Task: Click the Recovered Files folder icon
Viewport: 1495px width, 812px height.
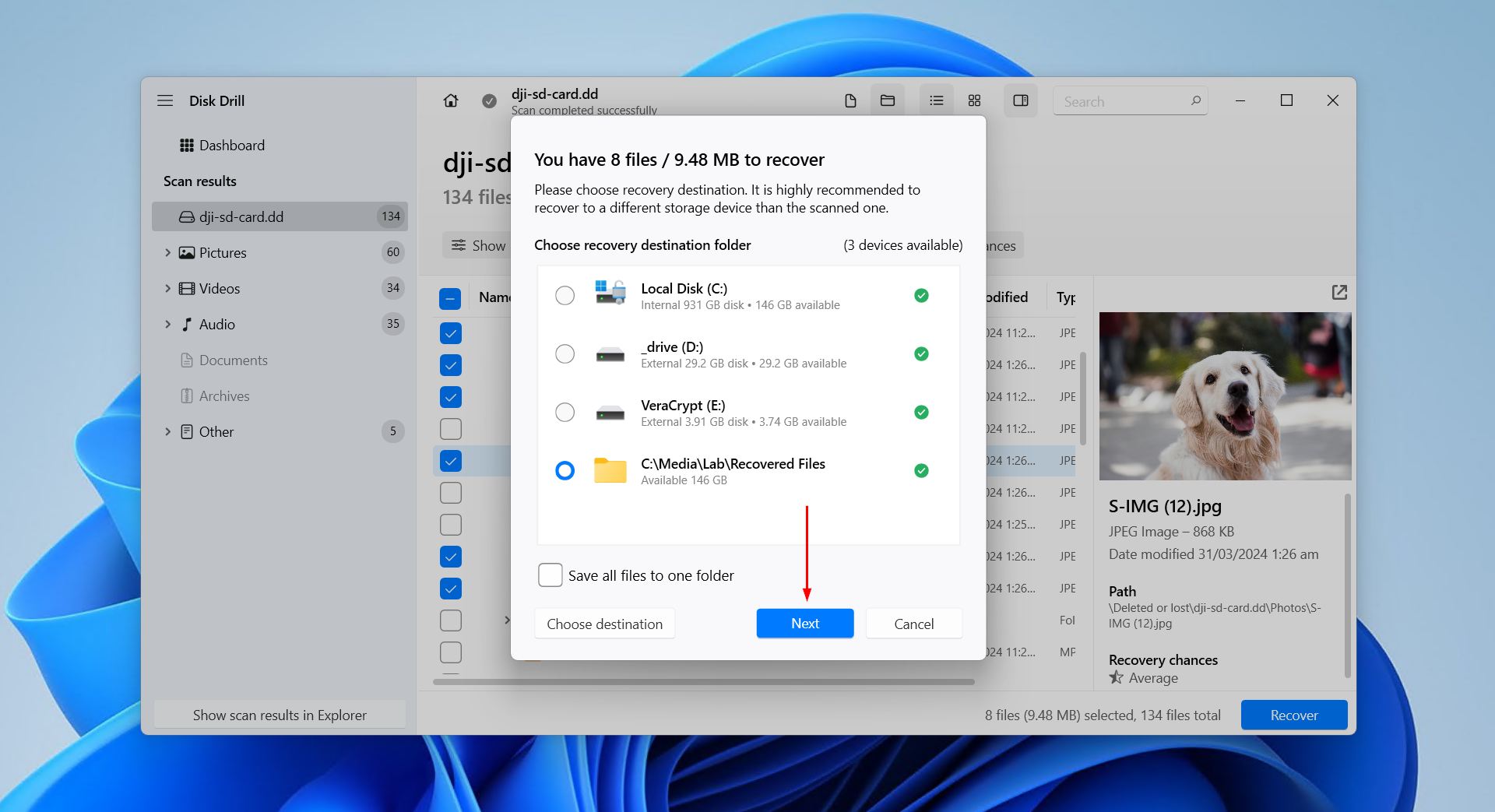Action: (610, 470)
